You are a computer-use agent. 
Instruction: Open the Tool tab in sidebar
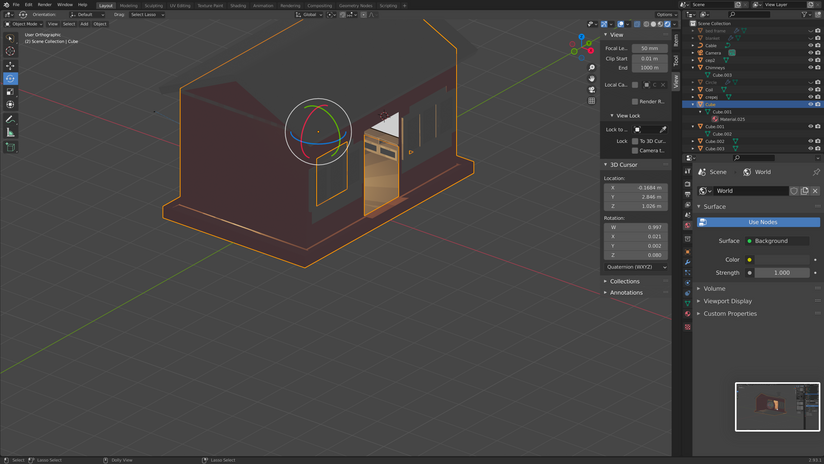pos(676,60)
